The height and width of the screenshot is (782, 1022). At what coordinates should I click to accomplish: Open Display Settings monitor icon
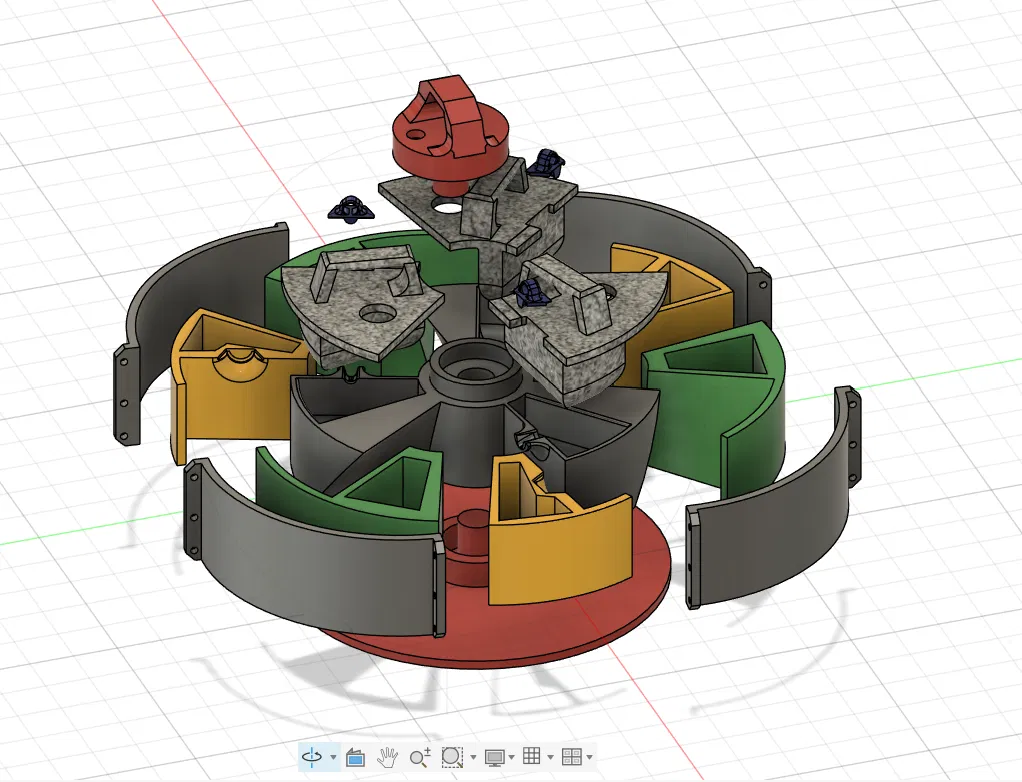495,757
